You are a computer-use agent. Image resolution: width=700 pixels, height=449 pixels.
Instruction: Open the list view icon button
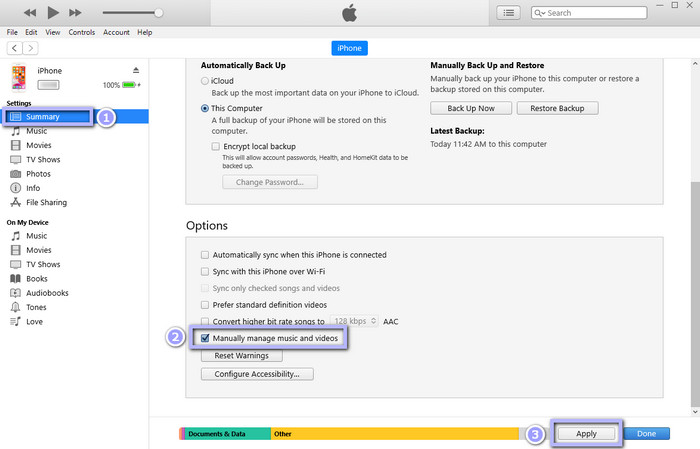point(508,13)
